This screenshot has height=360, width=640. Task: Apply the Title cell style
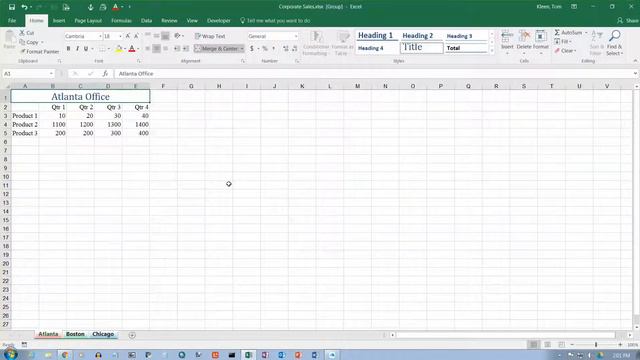tap(422, 48)
